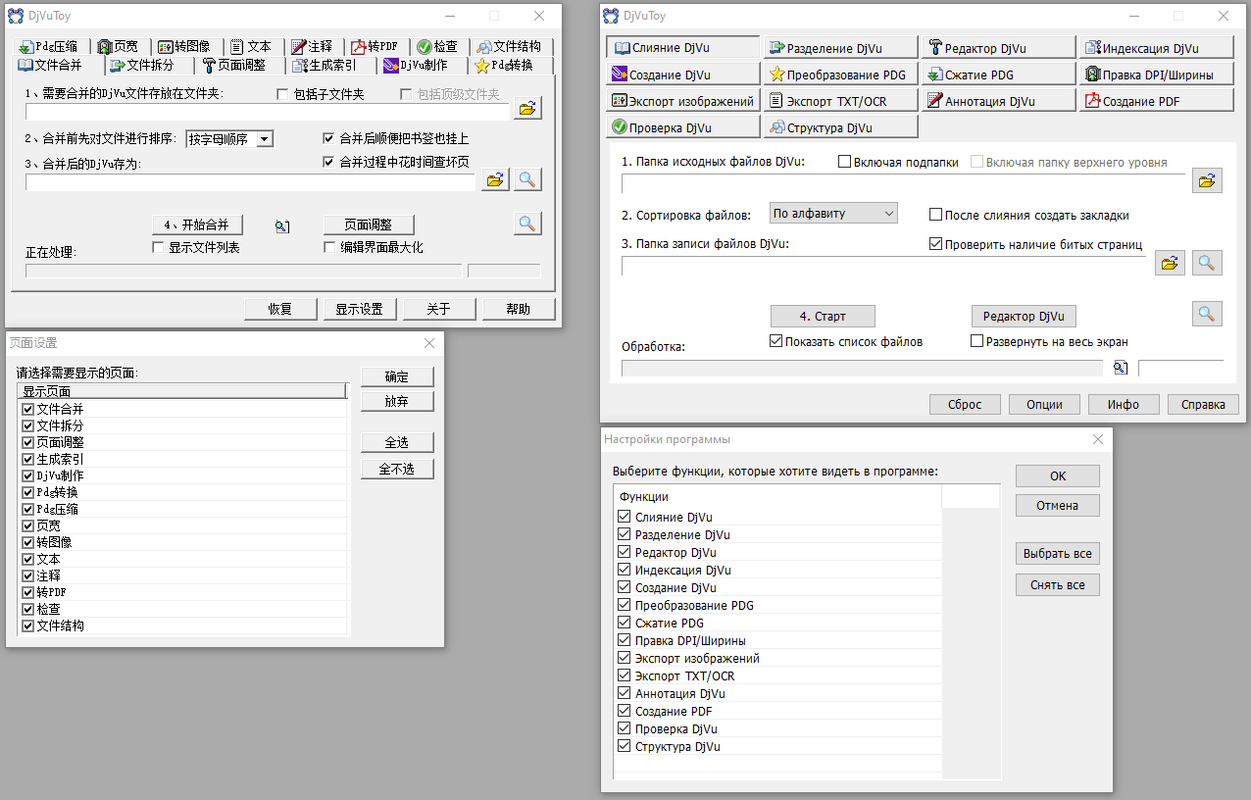Open the Разделение DjVu function
This screenshot has width=1251, height=800.
(x=841, y=47)
